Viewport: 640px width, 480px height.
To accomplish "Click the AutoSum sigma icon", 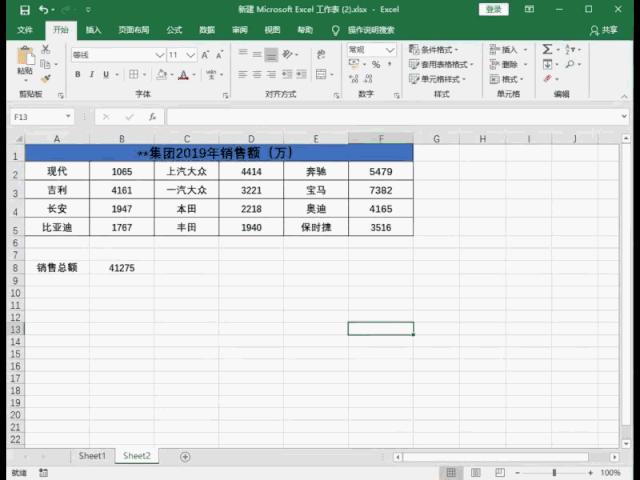I will [547, 49].
